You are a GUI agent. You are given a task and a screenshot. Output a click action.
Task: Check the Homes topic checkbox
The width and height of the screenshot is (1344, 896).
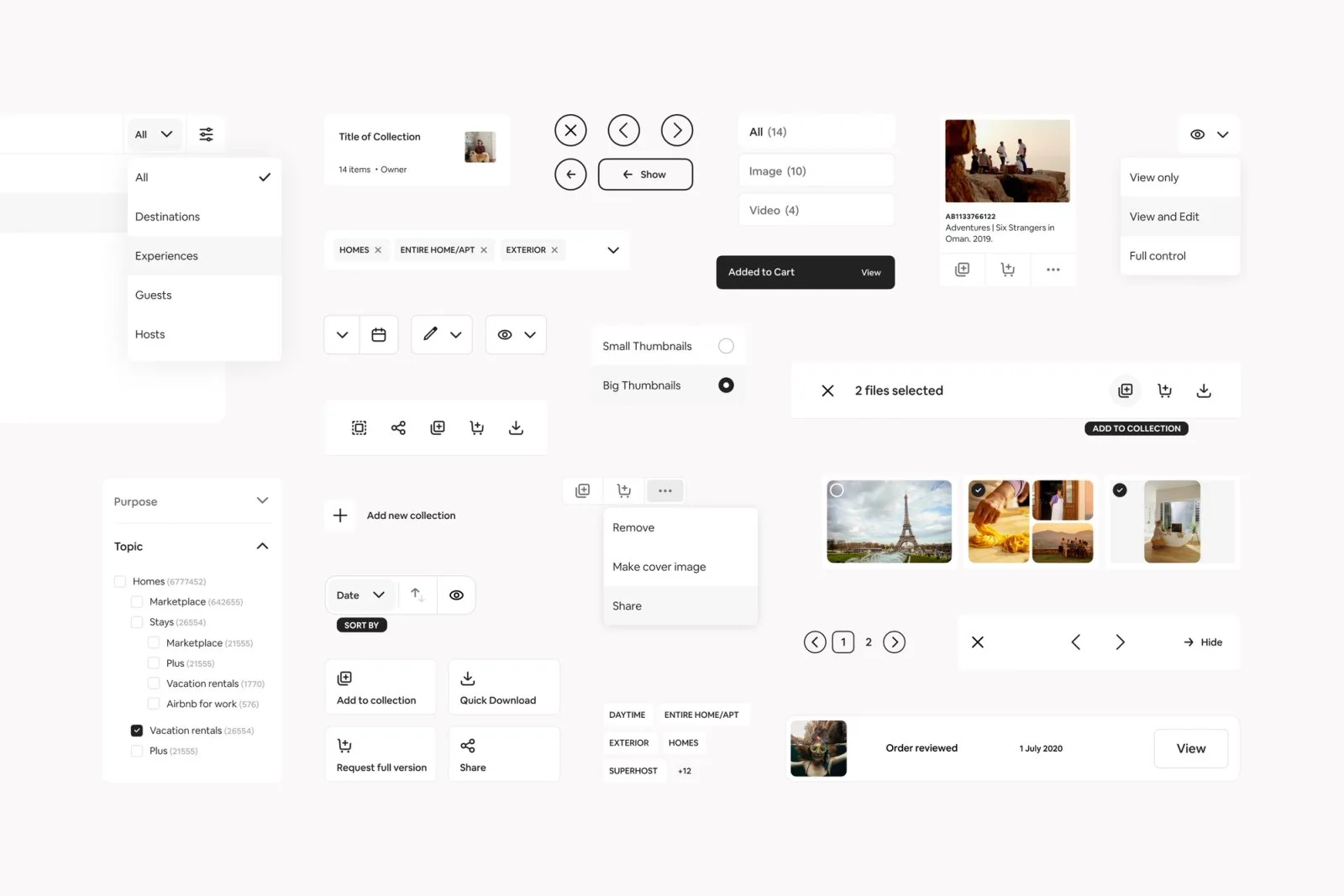120,581
